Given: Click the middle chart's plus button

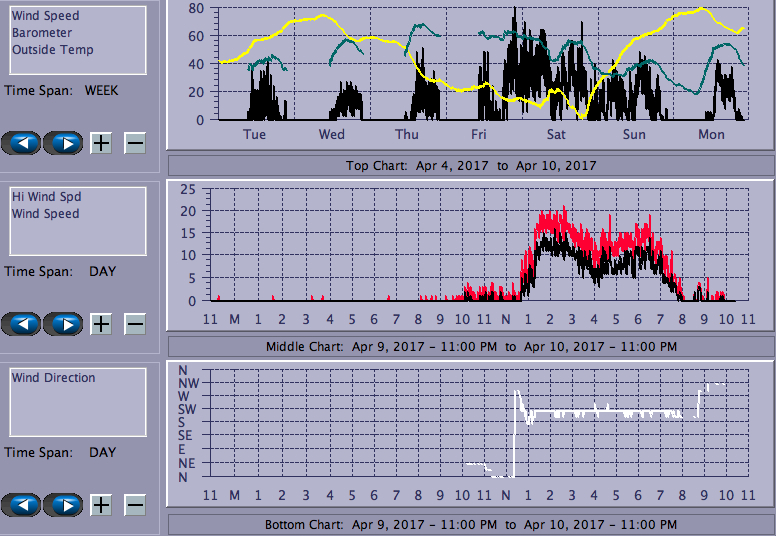Looking at the screenshot, I should (x=101, y=324).
